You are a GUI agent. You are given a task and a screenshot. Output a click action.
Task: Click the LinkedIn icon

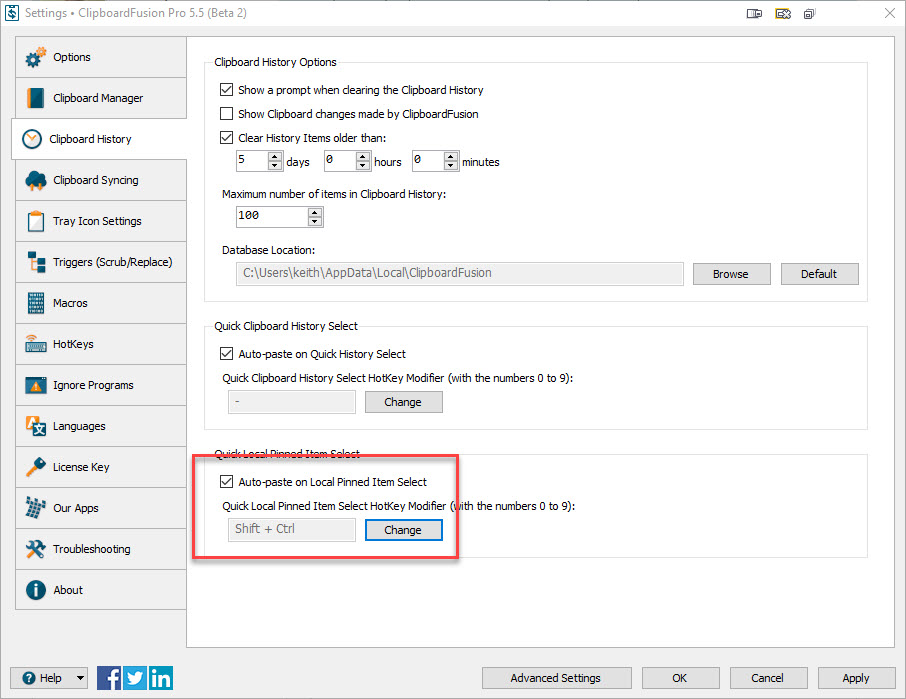[x=160, y=678]
